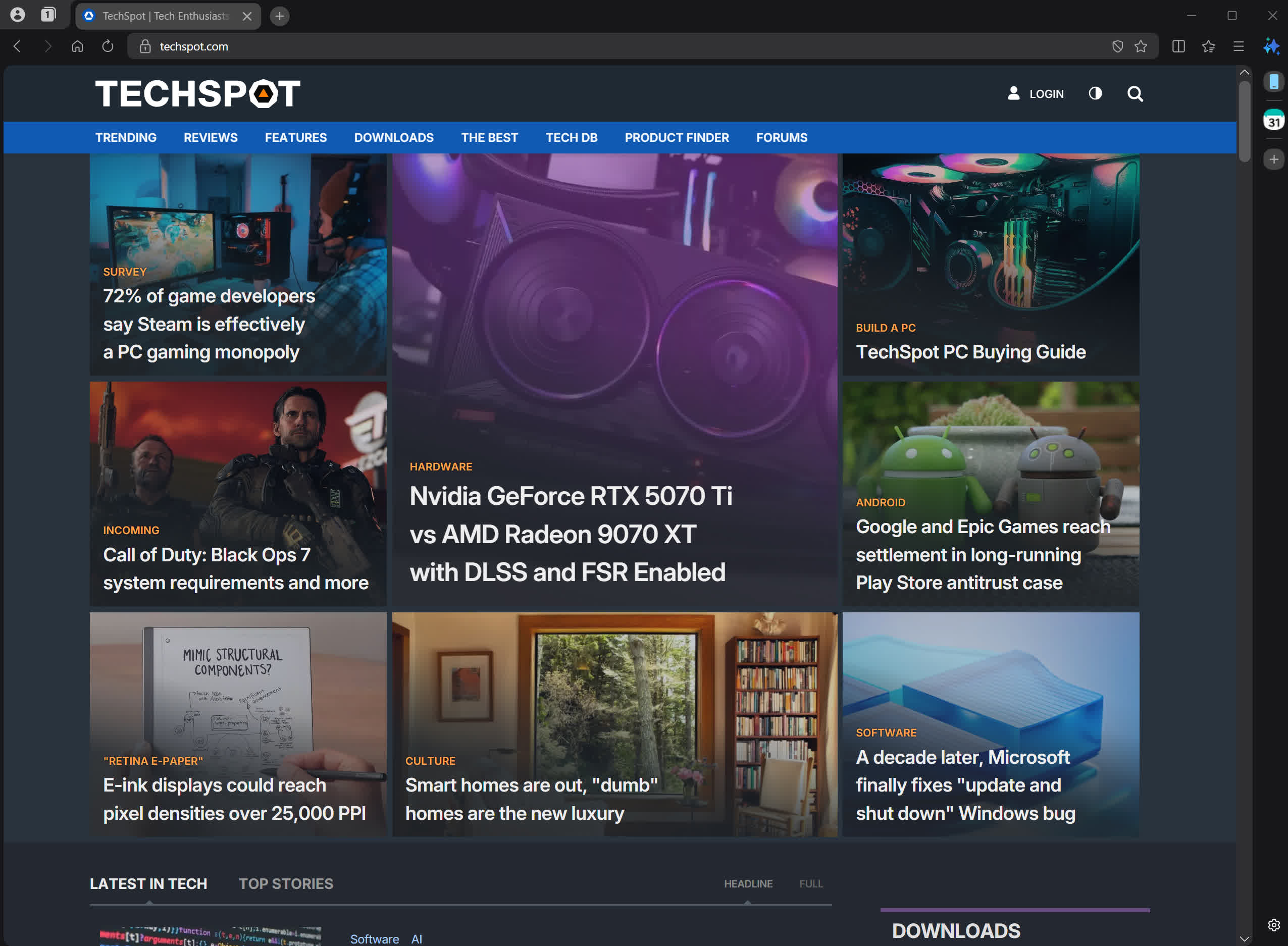Image resolution: width=1288 pixels, height=946 pixels.
Task: Open the calendar 31 sidebar icon
Action: click(1274, 120)
